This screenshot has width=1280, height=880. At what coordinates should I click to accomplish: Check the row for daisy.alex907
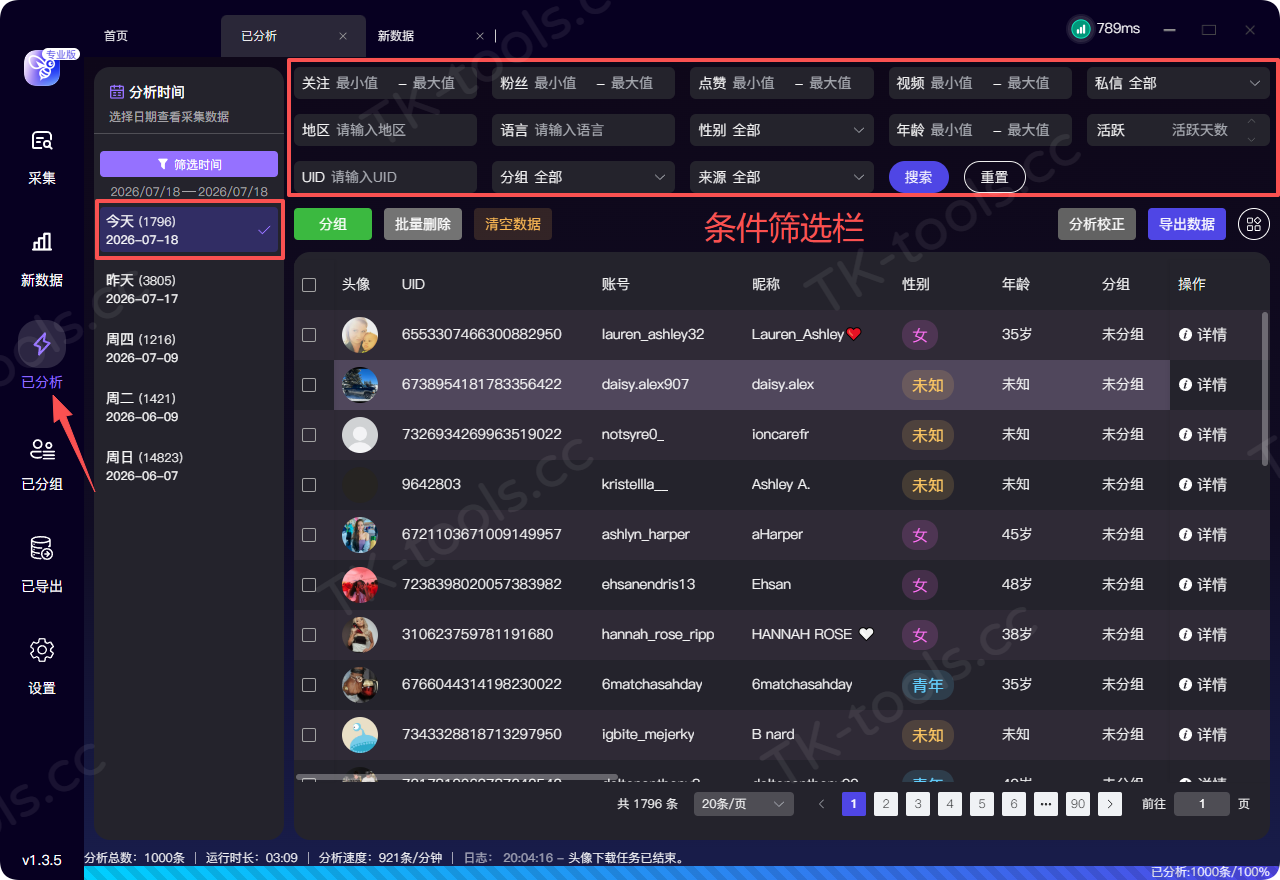309,385
